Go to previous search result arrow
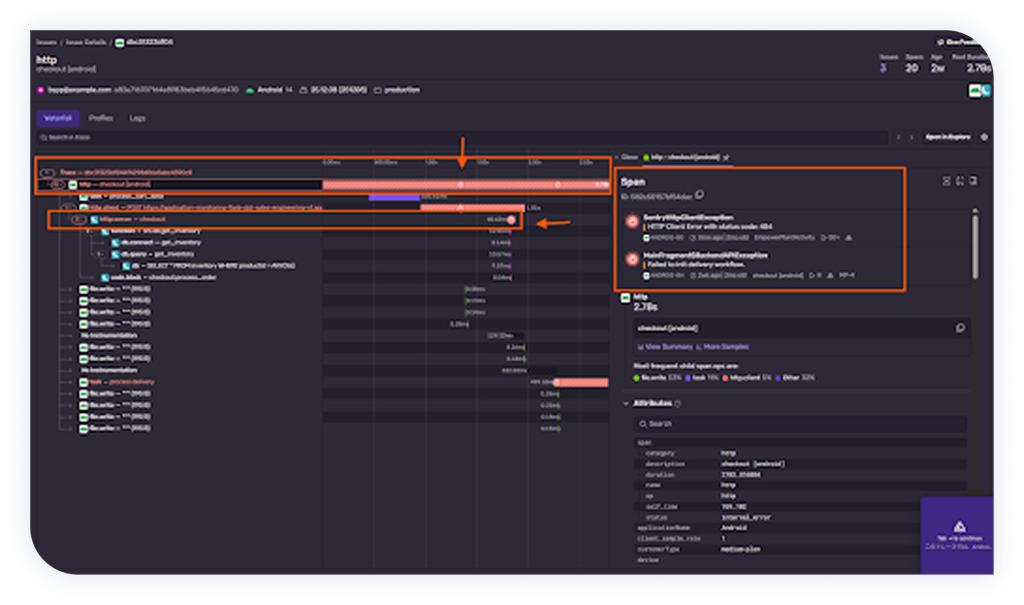1024x605 pixels. point(899,137)
